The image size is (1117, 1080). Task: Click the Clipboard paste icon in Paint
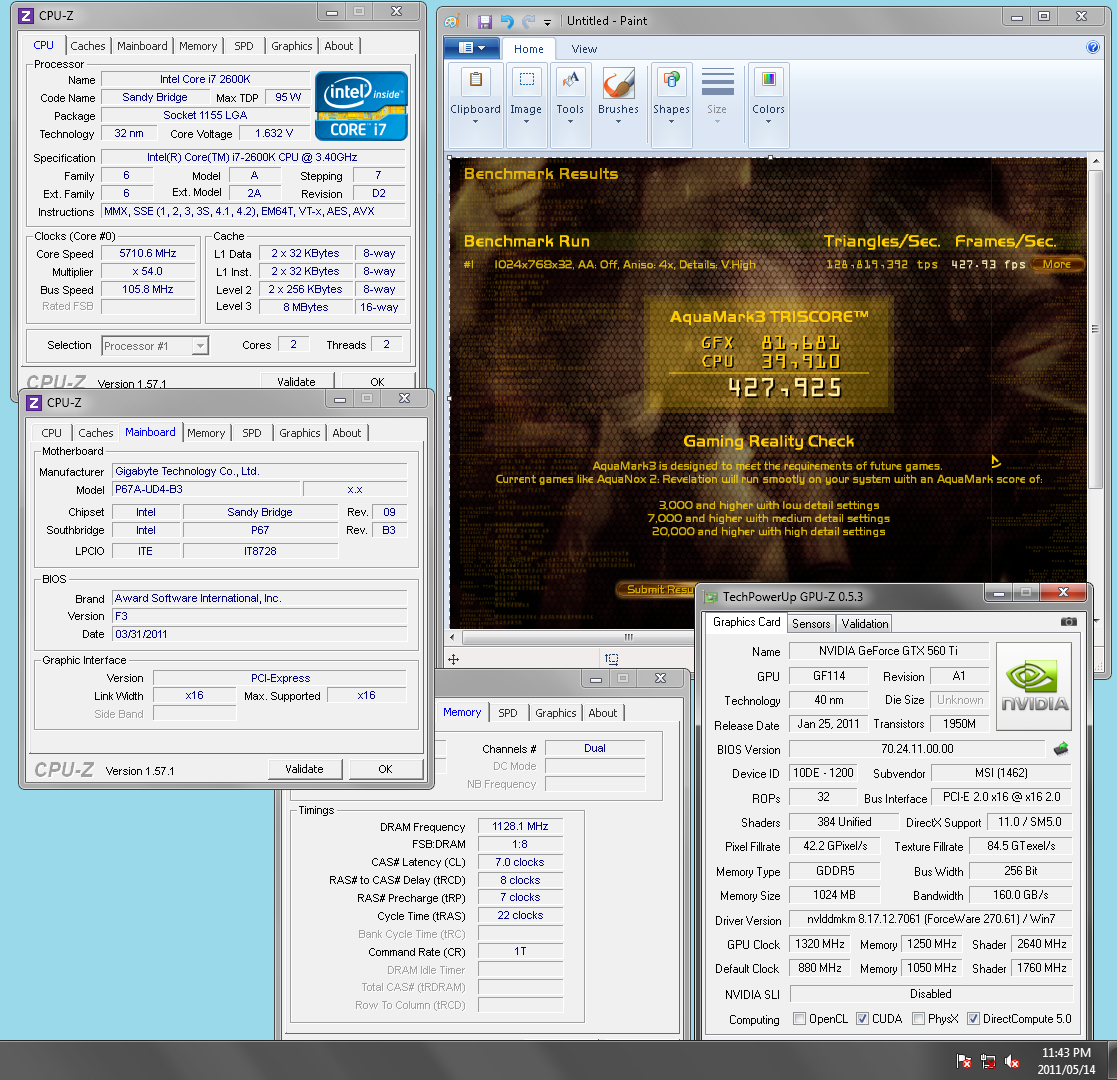coord(475,81)
